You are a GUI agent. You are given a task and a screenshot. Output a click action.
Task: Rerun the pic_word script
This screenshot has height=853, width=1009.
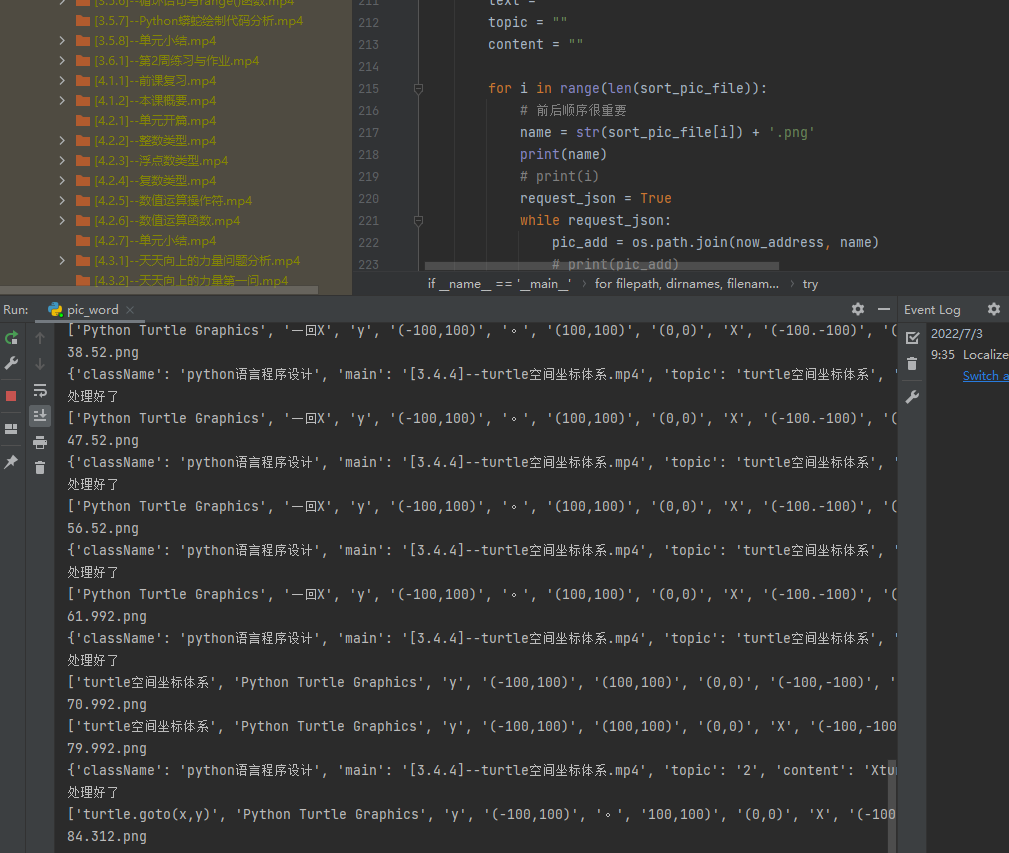click(11, 338)
